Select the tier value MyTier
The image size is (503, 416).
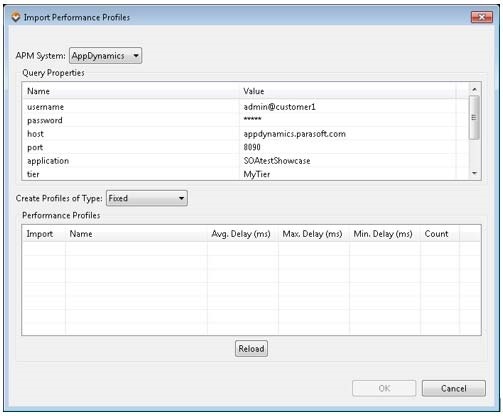[348, 174]
